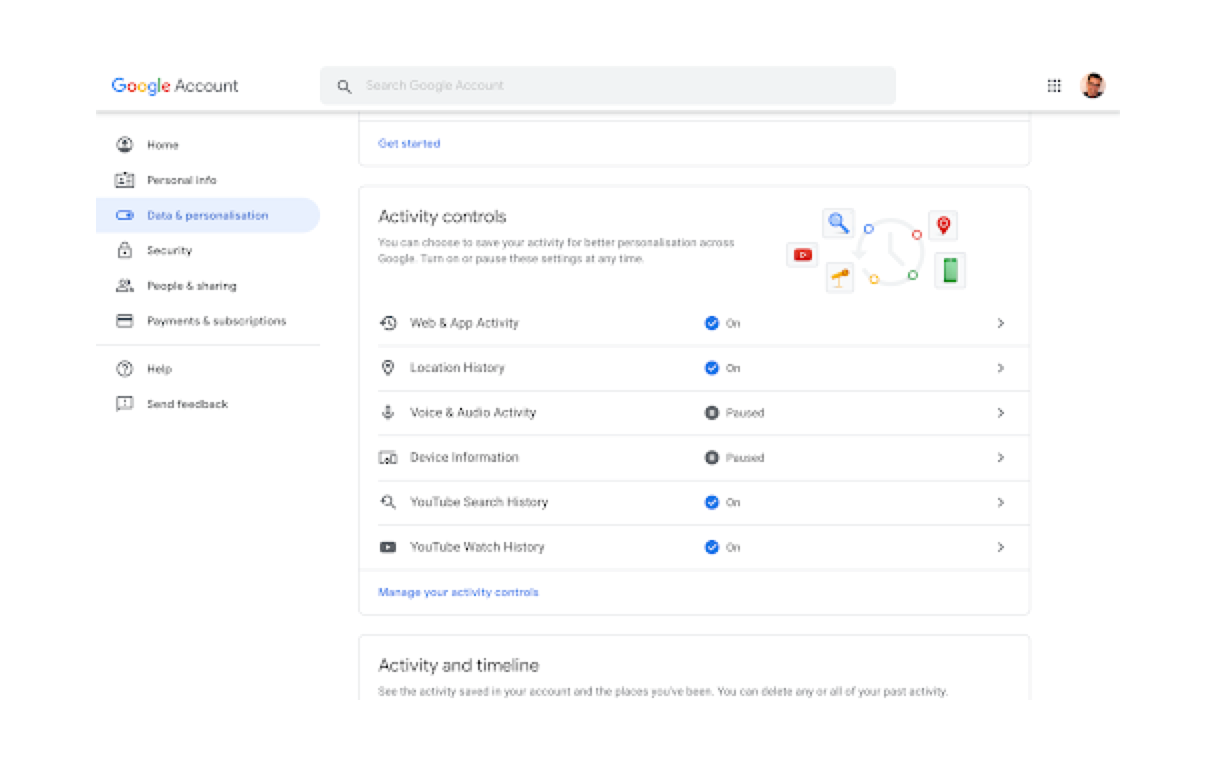The image size is (1216, 760).
Task: Click the Voice & Audio Activity Paused status
Action: [x=734, y=413]
